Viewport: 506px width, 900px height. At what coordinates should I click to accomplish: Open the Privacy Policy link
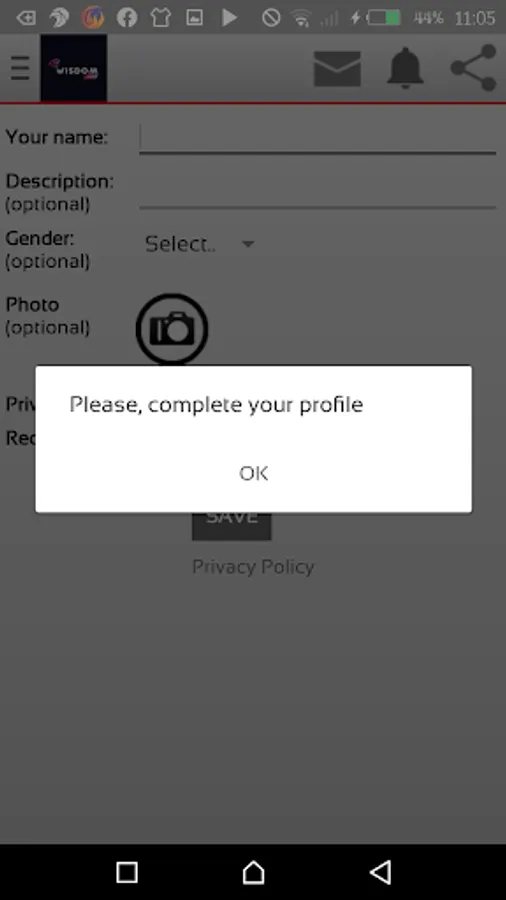(x=253, y=567)
